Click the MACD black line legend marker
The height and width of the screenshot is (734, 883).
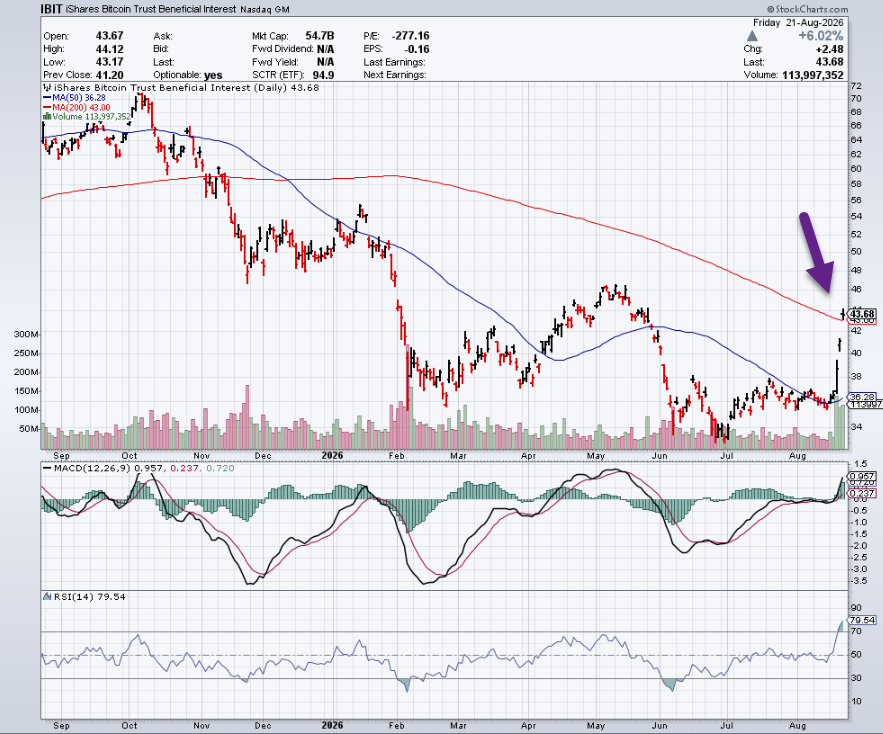(x=47, y=468)
